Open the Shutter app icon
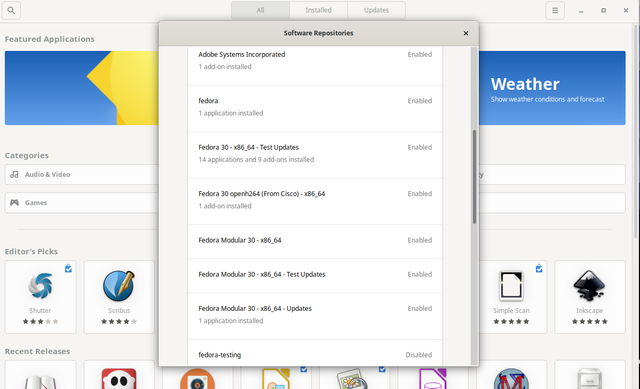This screenshot has height=389, width=640. pos(40,285)
